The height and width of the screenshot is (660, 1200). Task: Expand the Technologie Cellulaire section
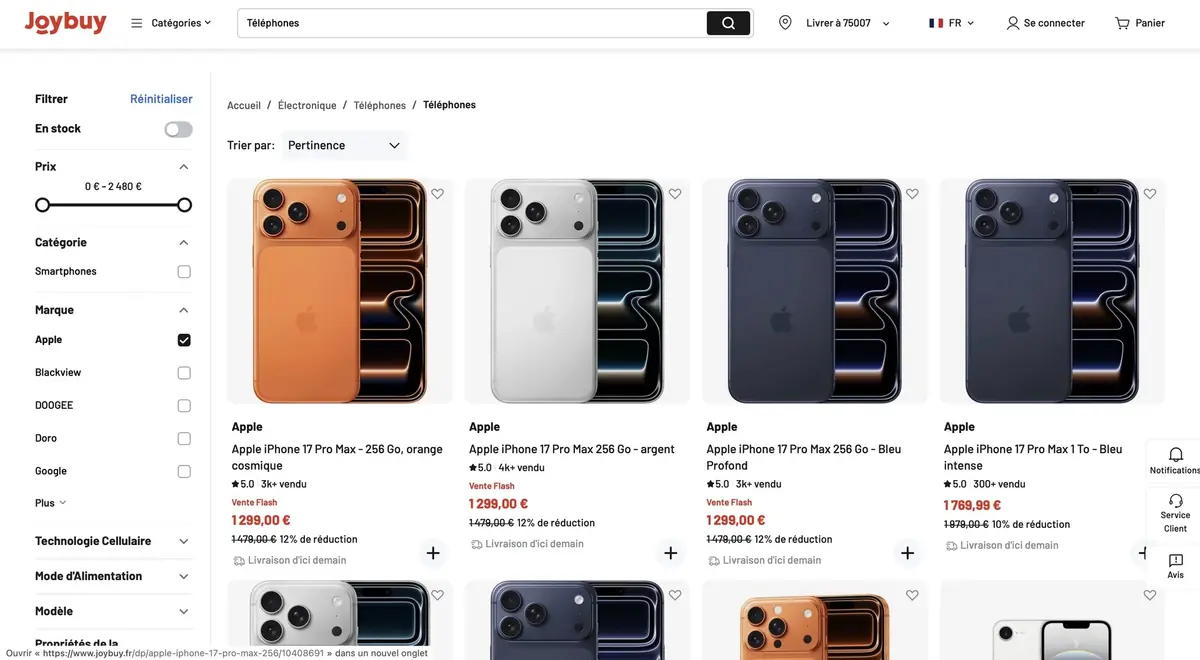[183, 540]
